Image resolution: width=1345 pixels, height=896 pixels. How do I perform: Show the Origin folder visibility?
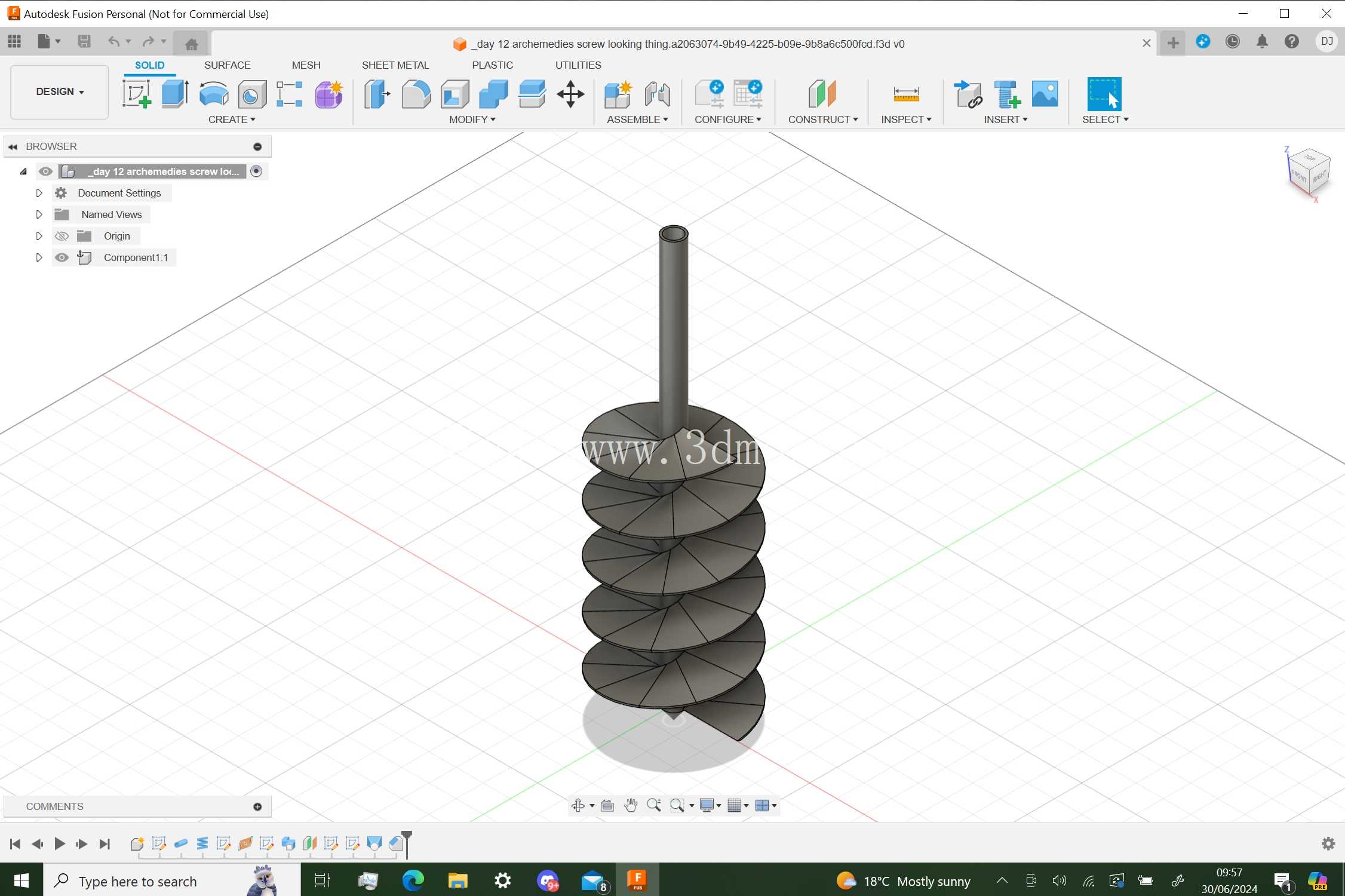(x=62, y=236)
